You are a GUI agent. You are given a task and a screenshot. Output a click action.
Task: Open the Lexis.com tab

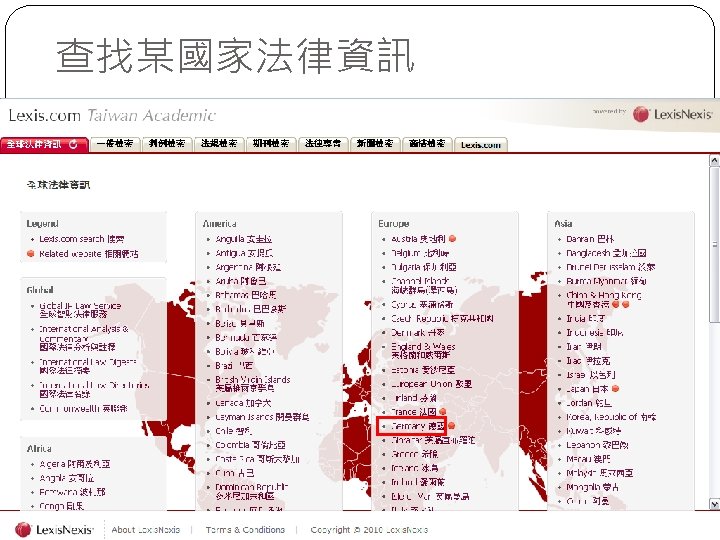pyautogui.click(x=481, y=145)
